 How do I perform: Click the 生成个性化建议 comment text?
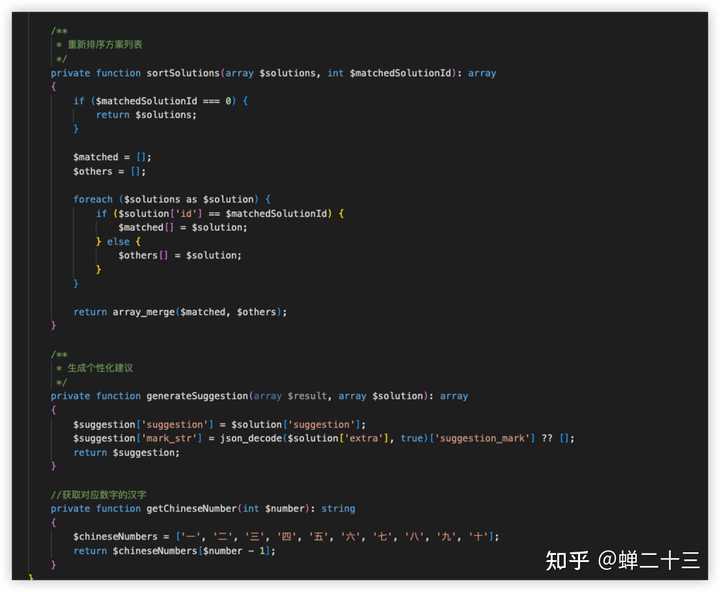[x=100, y=368]
